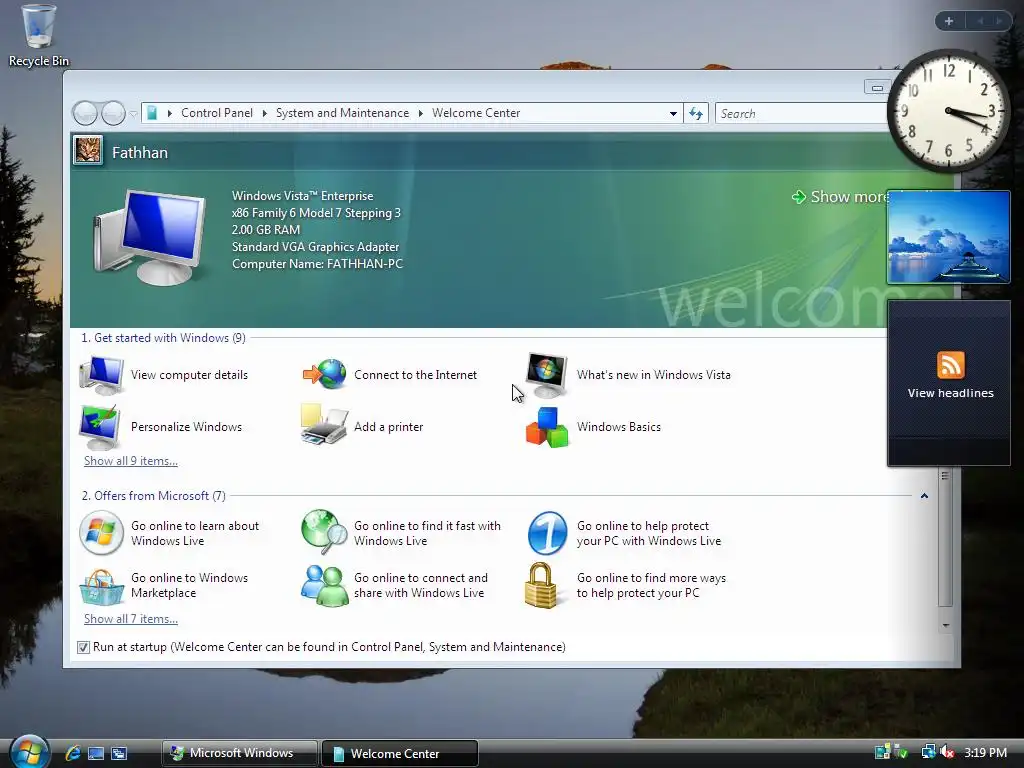Click View headlines in feed gadget

tap(950, 393)
